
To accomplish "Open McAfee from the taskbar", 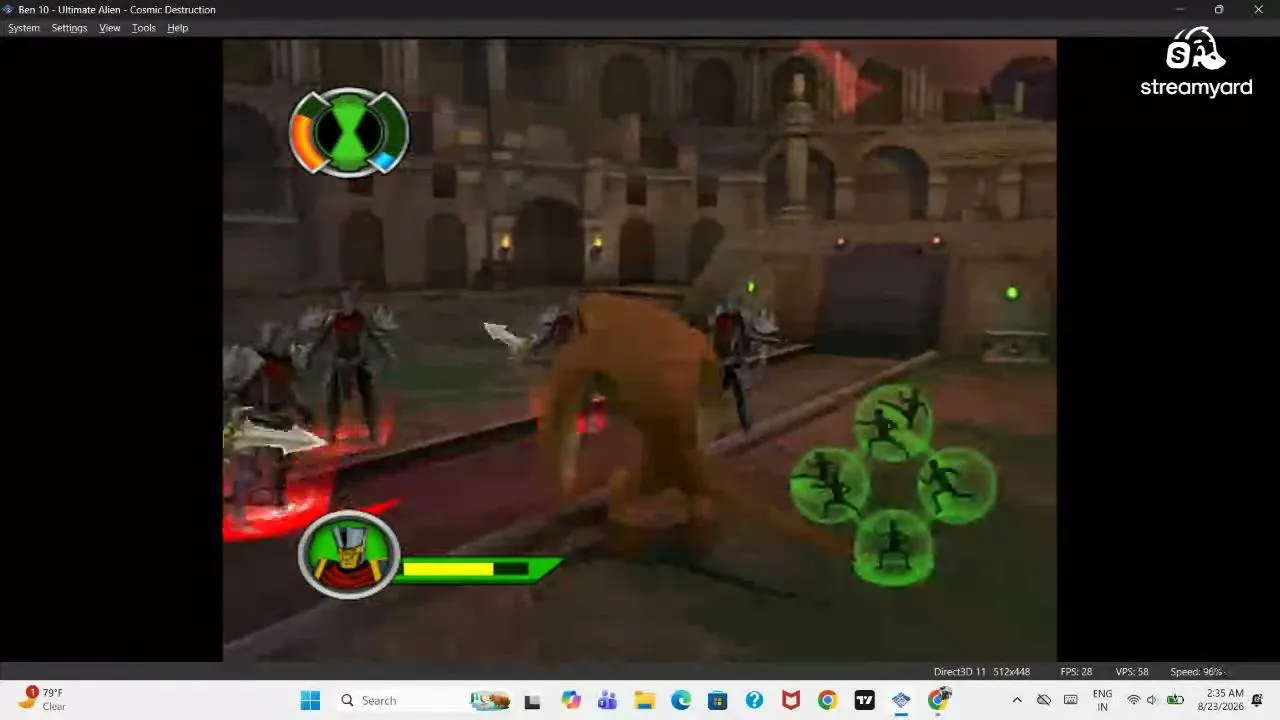I will coord(791,700).
